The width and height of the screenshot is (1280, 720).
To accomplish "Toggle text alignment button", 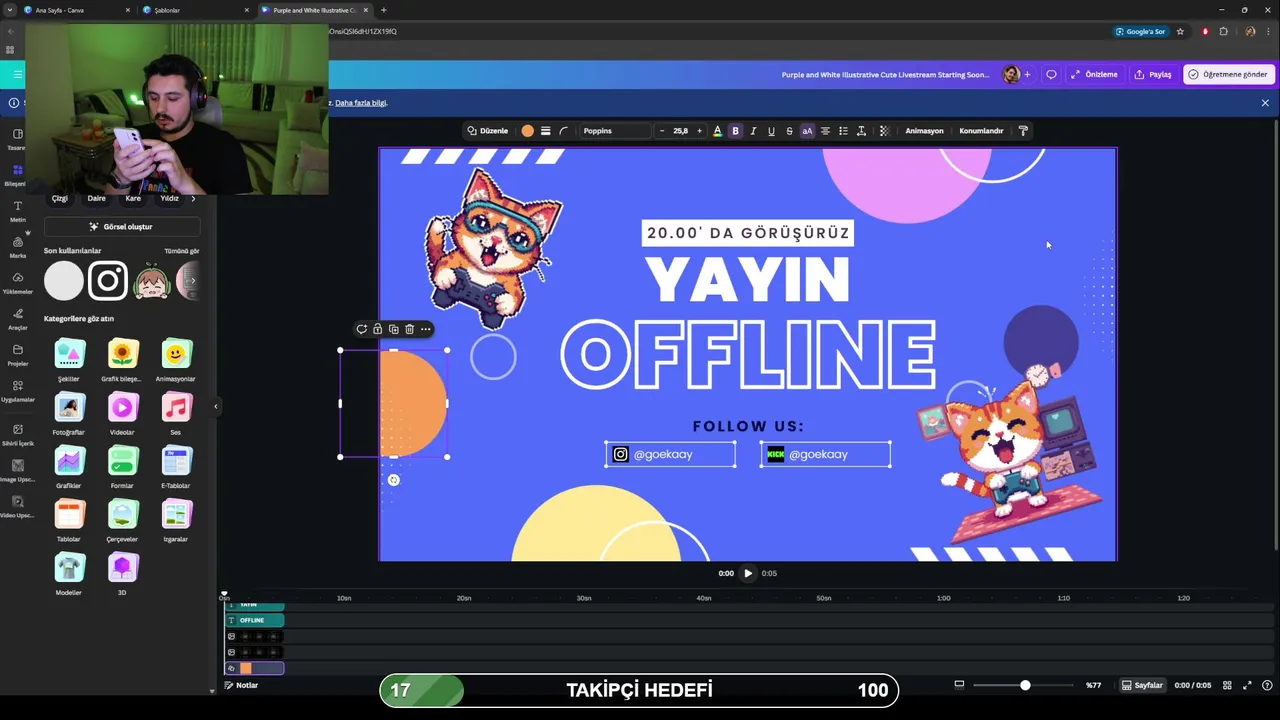I will point(825,131).
